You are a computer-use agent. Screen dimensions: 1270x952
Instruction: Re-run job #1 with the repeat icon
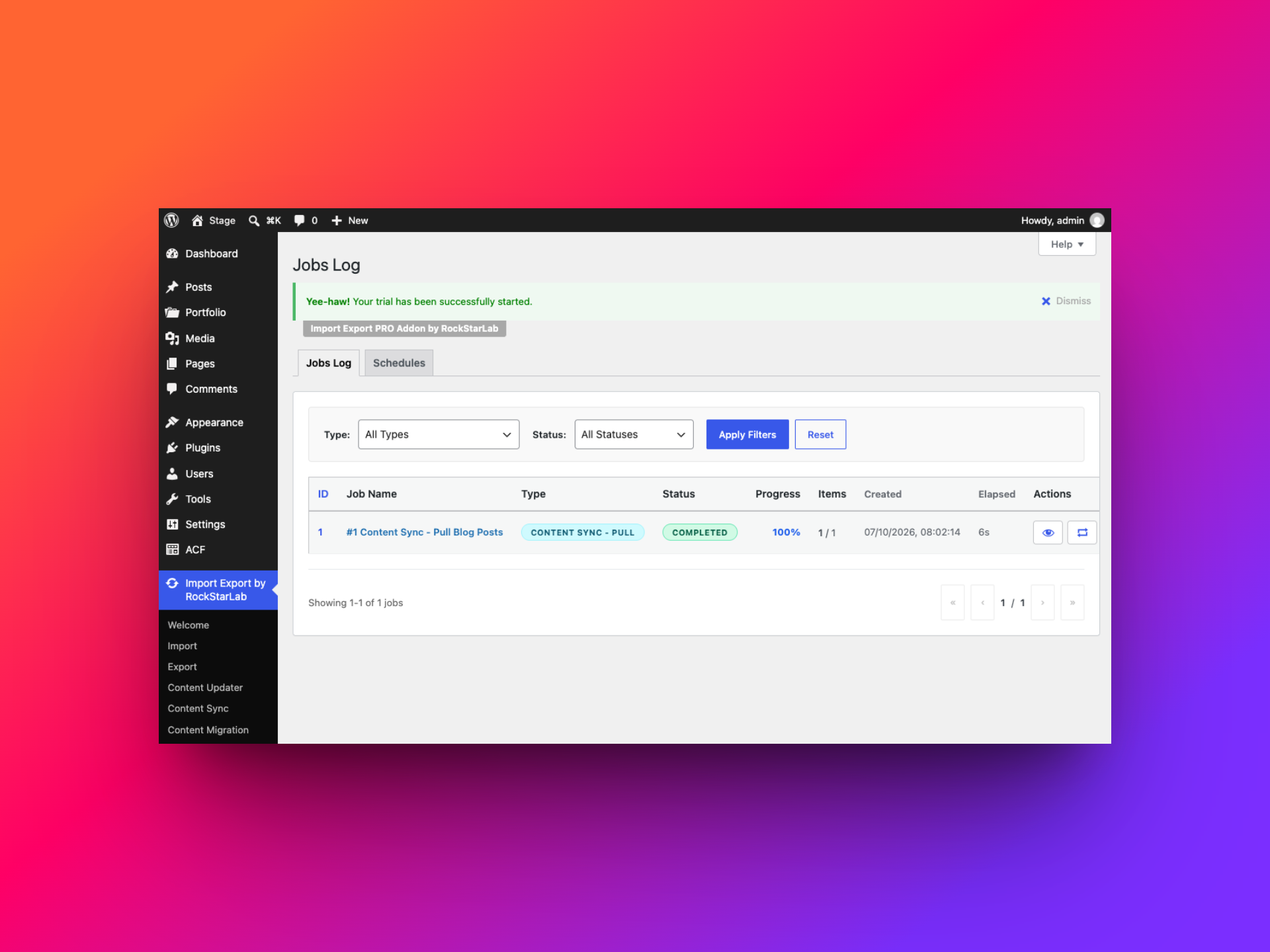tap(1082, 532)
